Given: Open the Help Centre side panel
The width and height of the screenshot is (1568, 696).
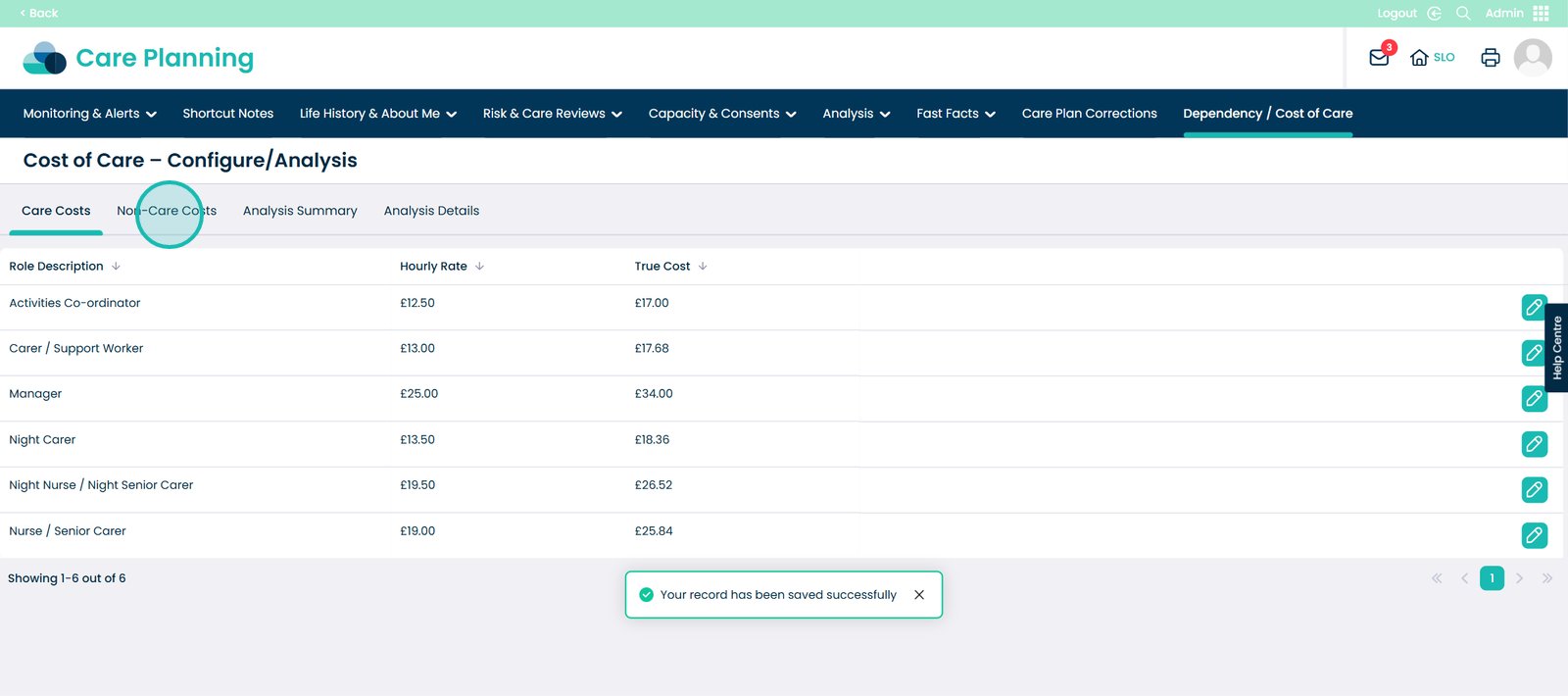Looking at the screenshot, I should 1556,348.
